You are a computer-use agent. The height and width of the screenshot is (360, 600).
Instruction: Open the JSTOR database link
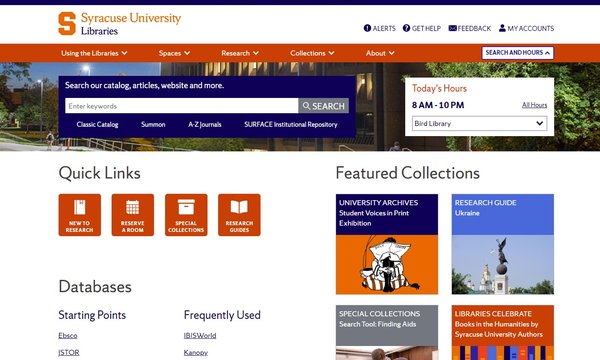69,352
